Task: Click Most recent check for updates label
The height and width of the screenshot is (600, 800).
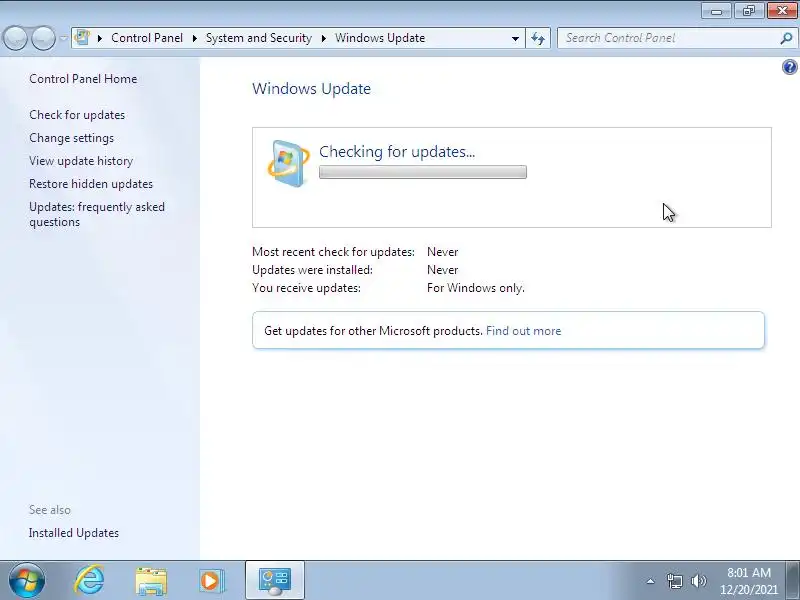Action: click(333, 252)
